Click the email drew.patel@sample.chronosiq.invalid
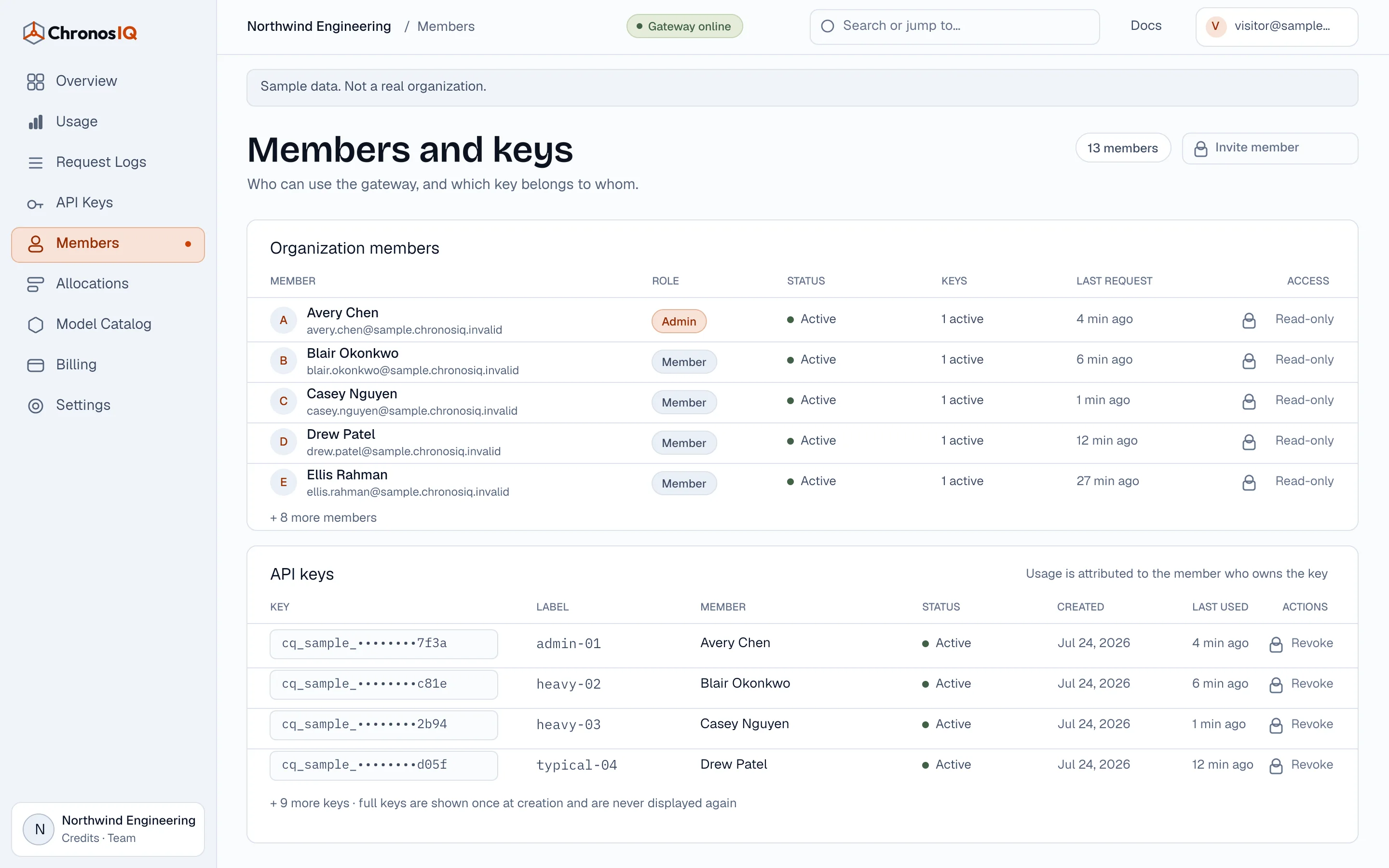Viewport: 1389px width, 868px height. (404, 451)
